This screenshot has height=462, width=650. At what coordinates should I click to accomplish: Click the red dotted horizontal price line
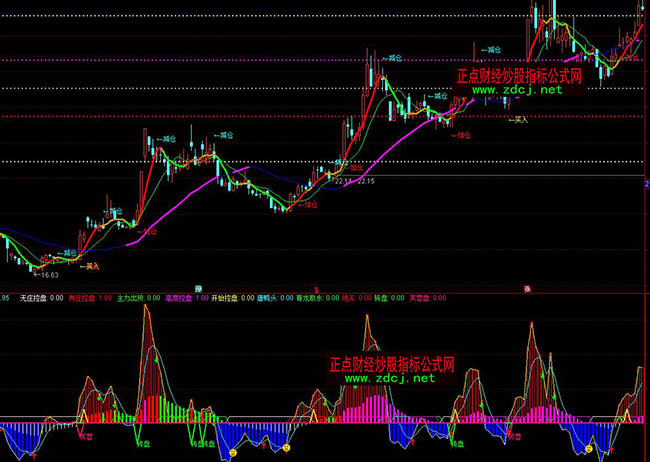click(x=200, y=116)
